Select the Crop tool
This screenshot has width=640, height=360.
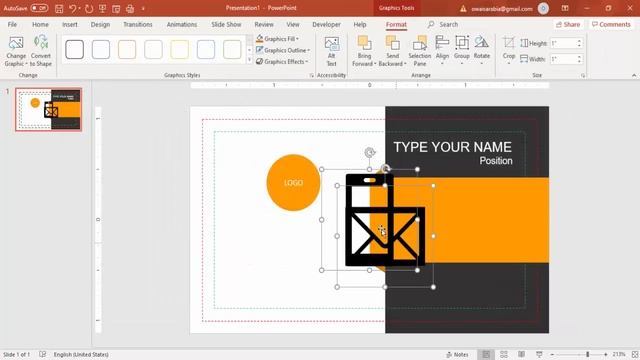509,51
